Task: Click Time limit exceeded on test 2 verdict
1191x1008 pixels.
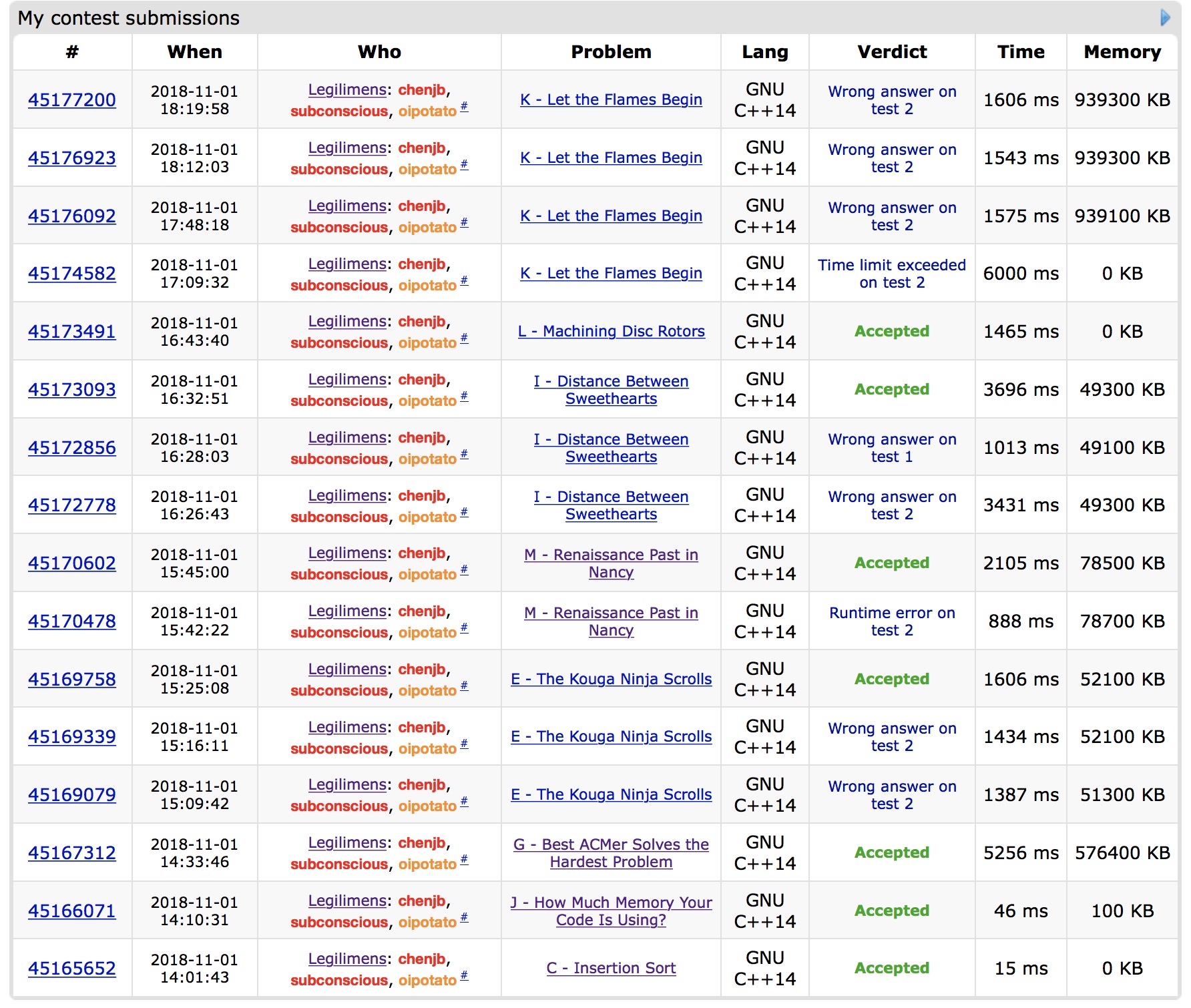Action: coord(891,274)
